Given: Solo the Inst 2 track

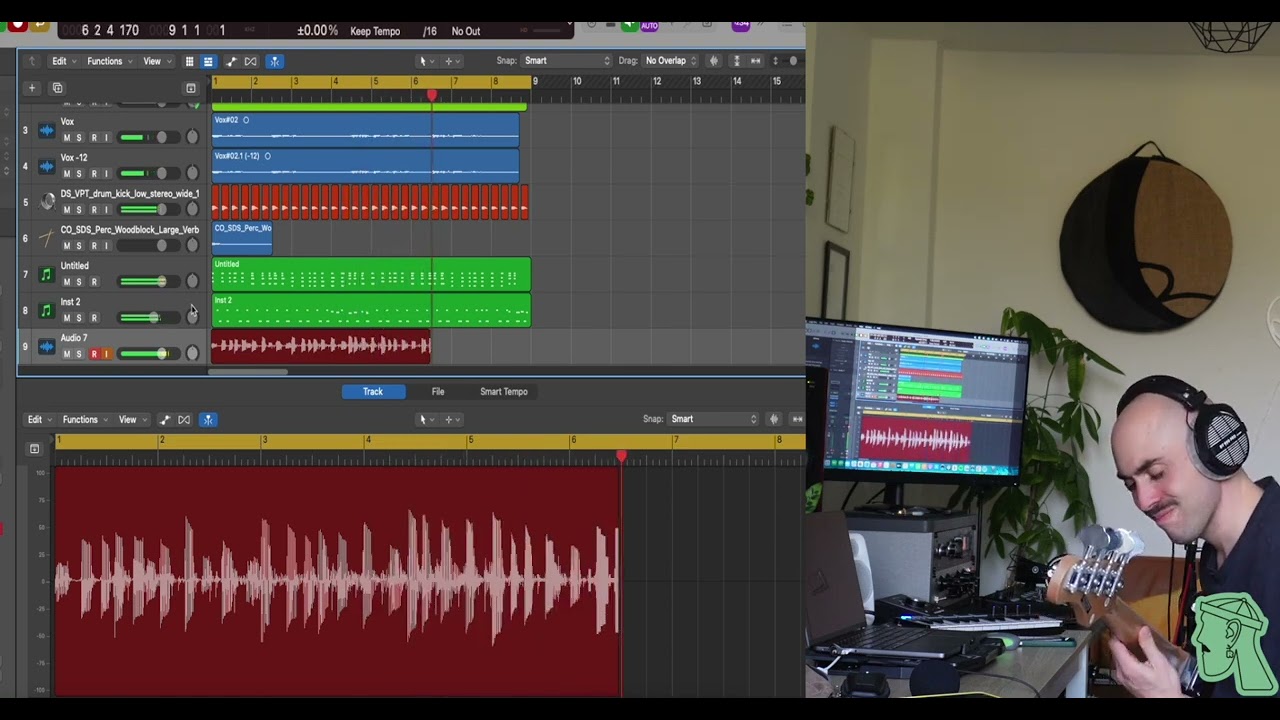Looking at the screenshot, I should click(80, 318).
